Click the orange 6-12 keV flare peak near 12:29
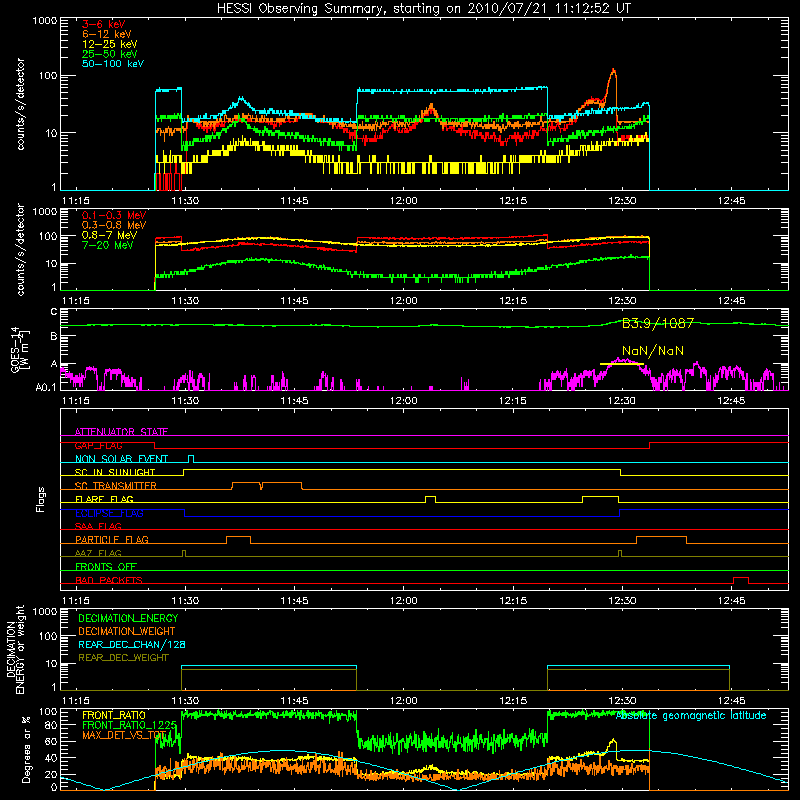Viewport: 800px width, 800px height. pos(613,72)
